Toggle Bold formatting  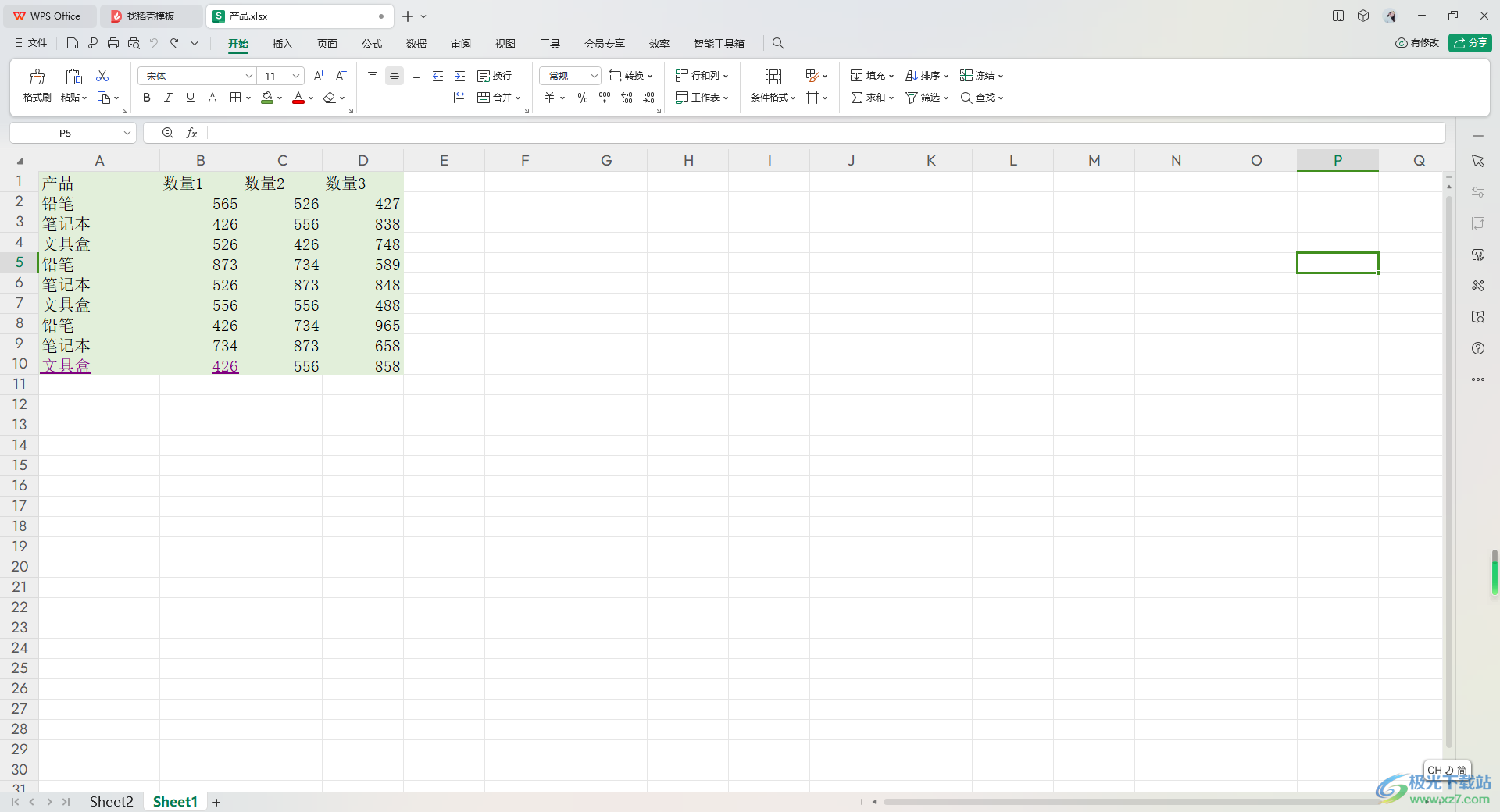click(147, 98)
